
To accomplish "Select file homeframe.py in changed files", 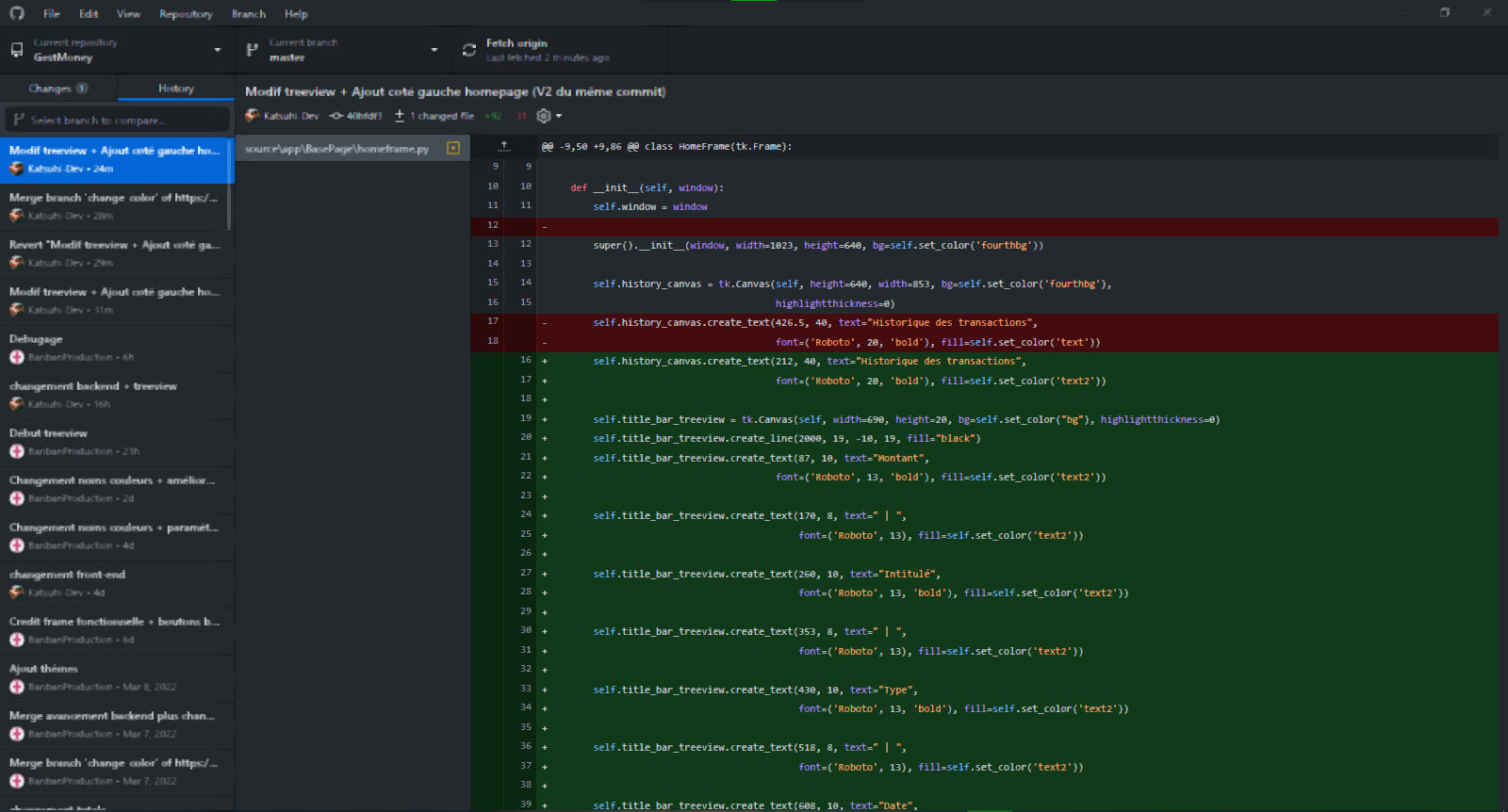I will click(x=352, y=149).
